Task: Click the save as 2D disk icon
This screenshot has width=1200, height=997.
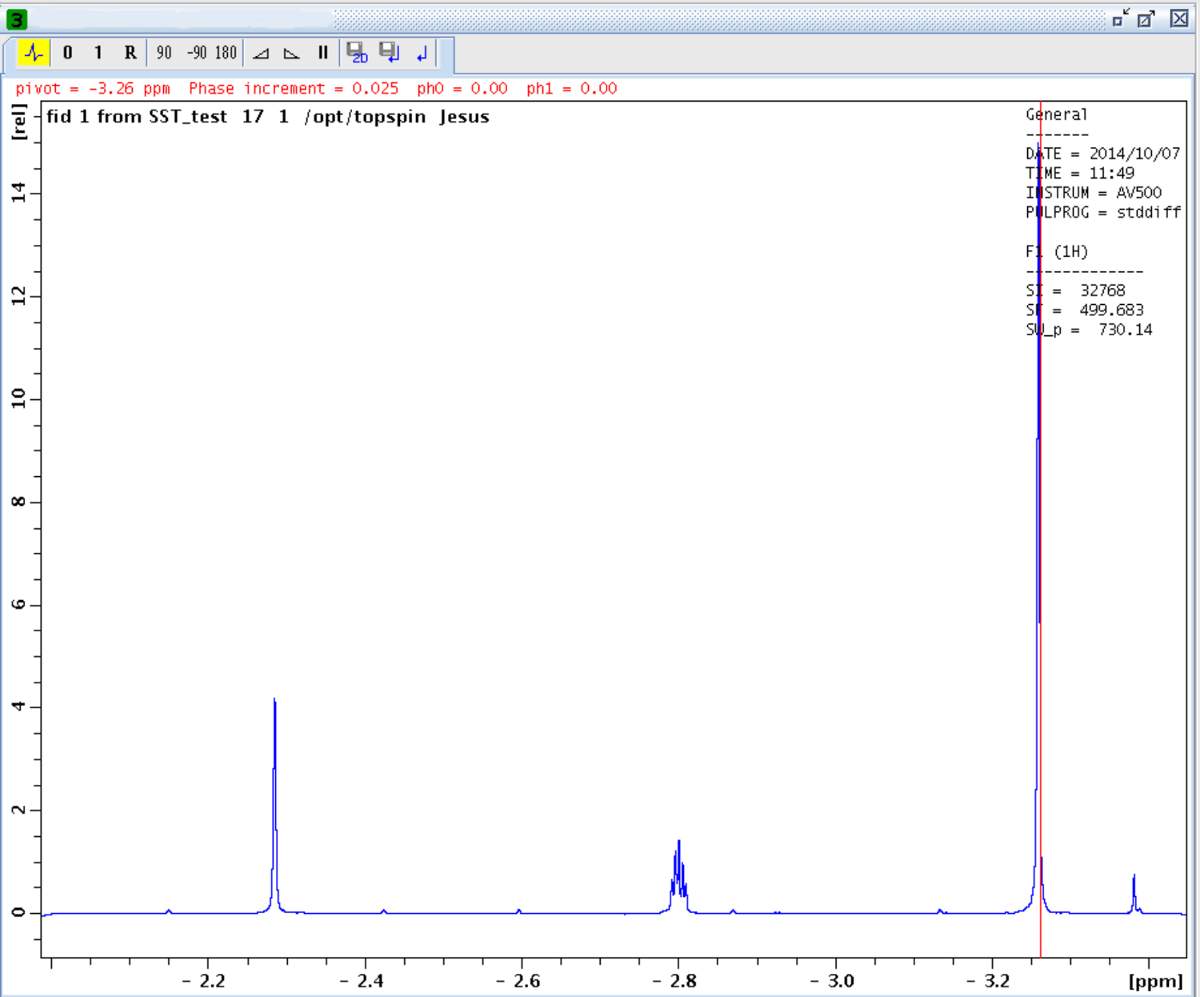Action: (x=357, y=52)
